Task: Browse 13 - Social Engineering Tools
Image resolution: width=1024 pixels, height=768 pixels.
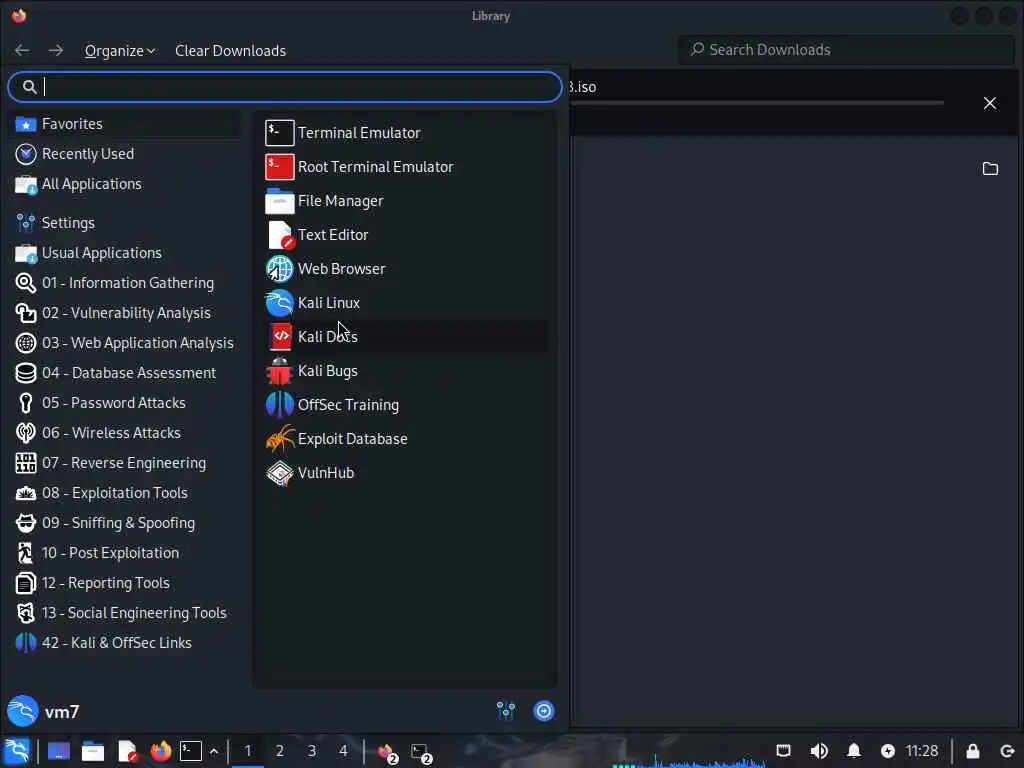Action: 124,613
